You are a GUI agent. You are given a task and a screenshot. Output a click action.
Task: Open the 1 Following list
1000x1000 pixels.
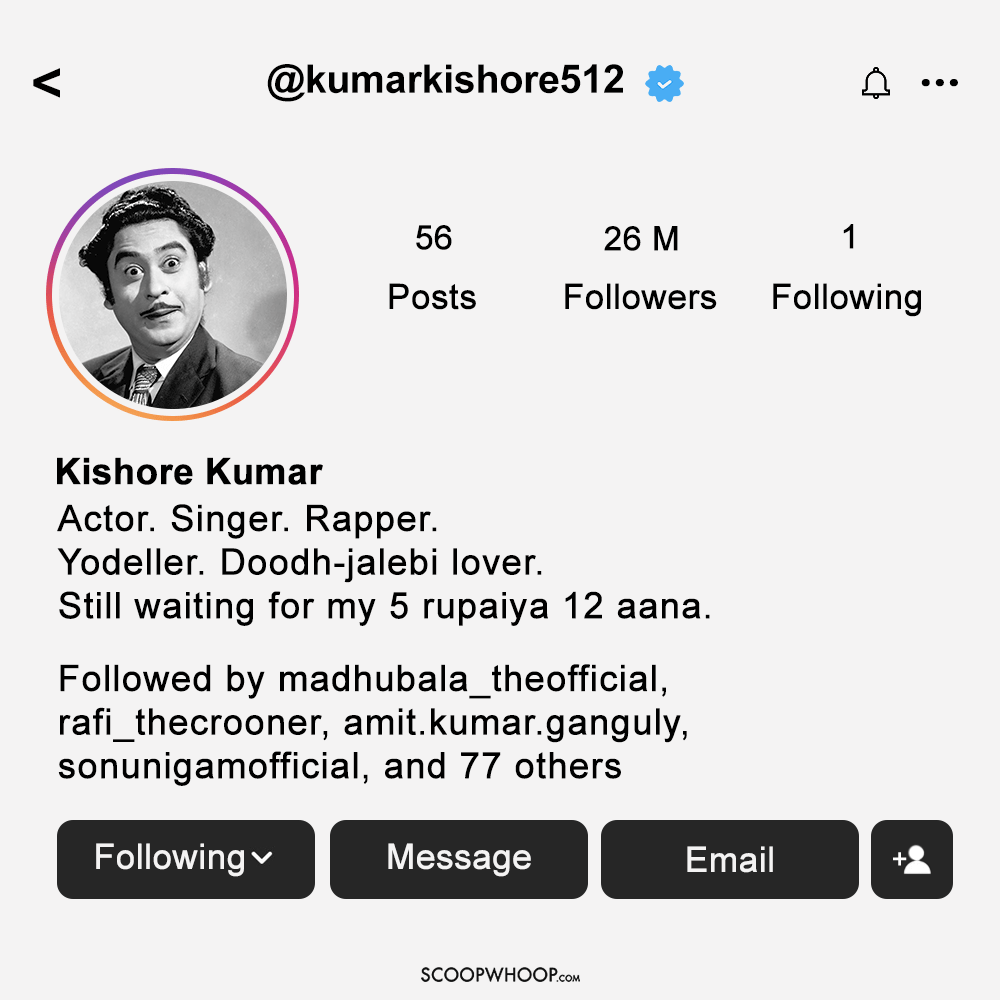(x=847, y=267)
